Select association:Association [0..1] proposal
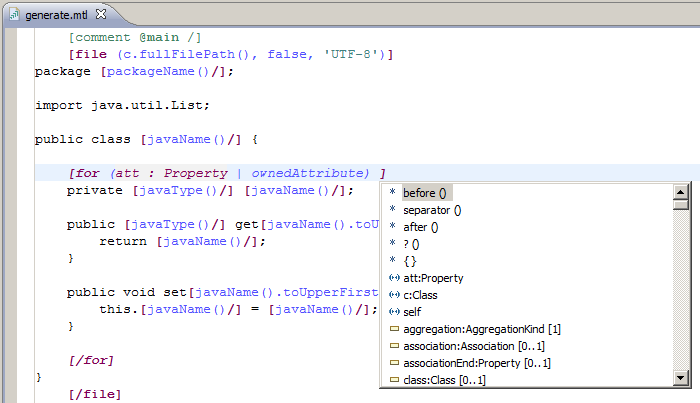 [474, 346]
